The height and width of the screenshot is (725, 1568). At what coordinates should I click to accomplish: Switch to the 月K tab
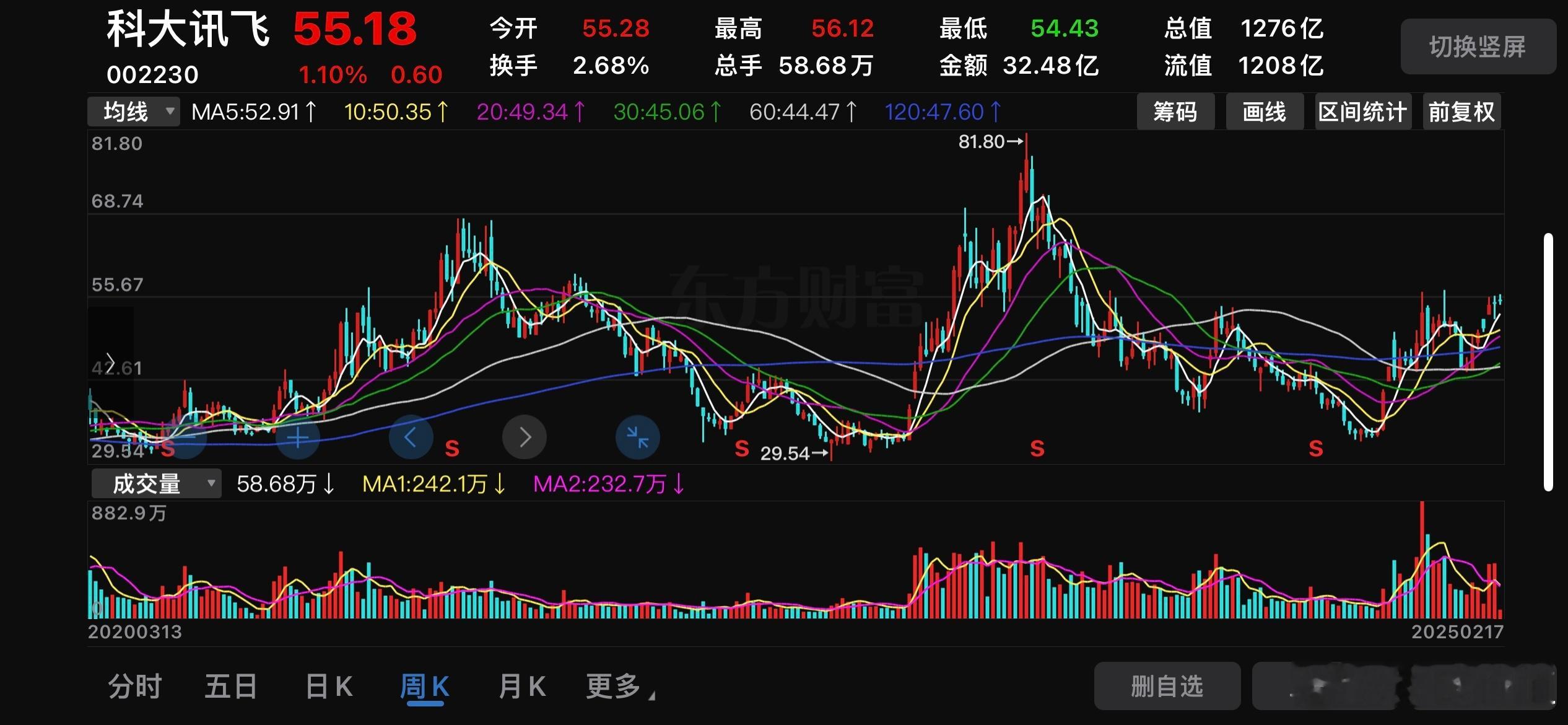point(522,687)
